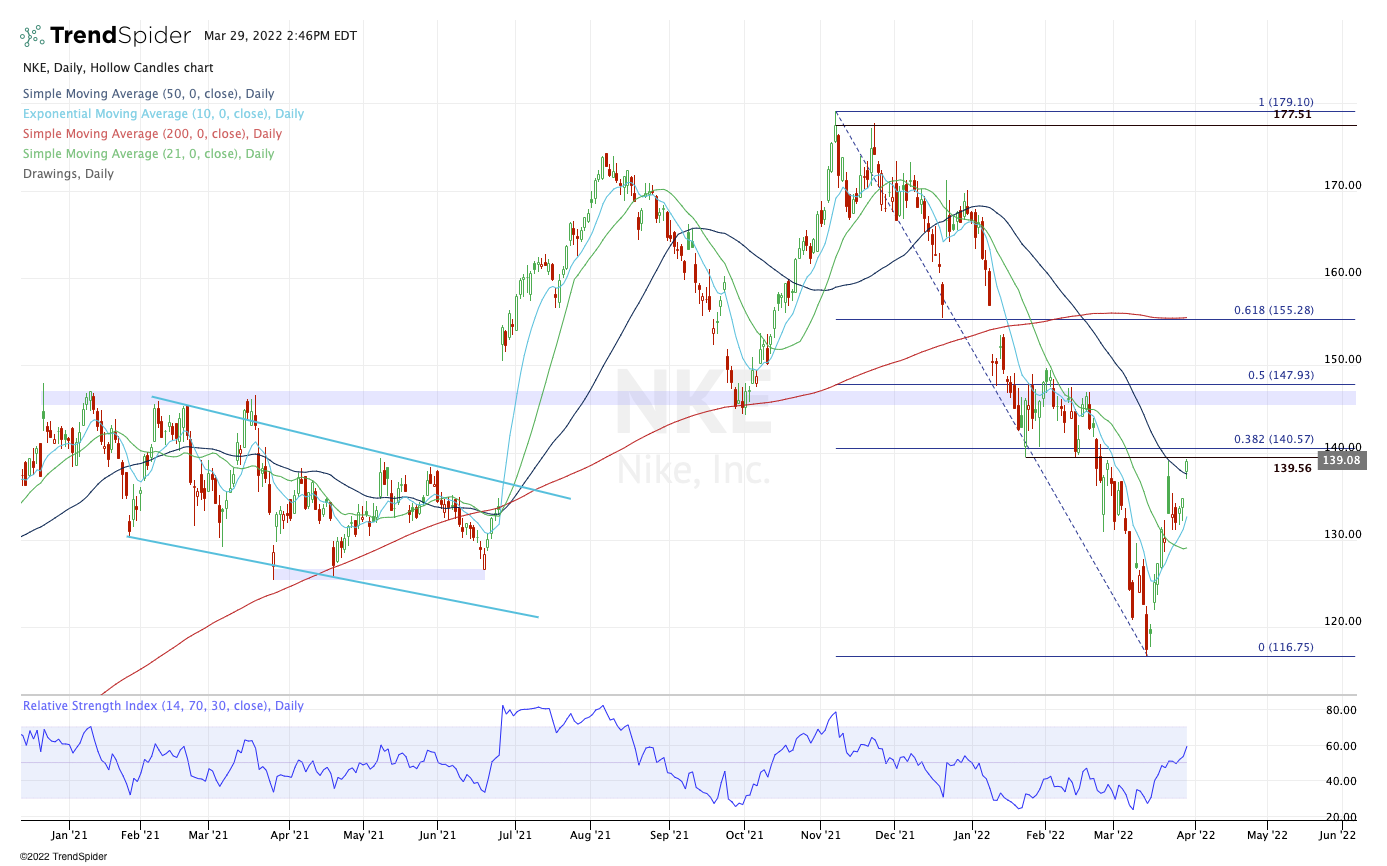Viewport: 1387px width, 866px height.
Task: Click 40.00 on the RSI axis
Action: tap(1341, 781)
